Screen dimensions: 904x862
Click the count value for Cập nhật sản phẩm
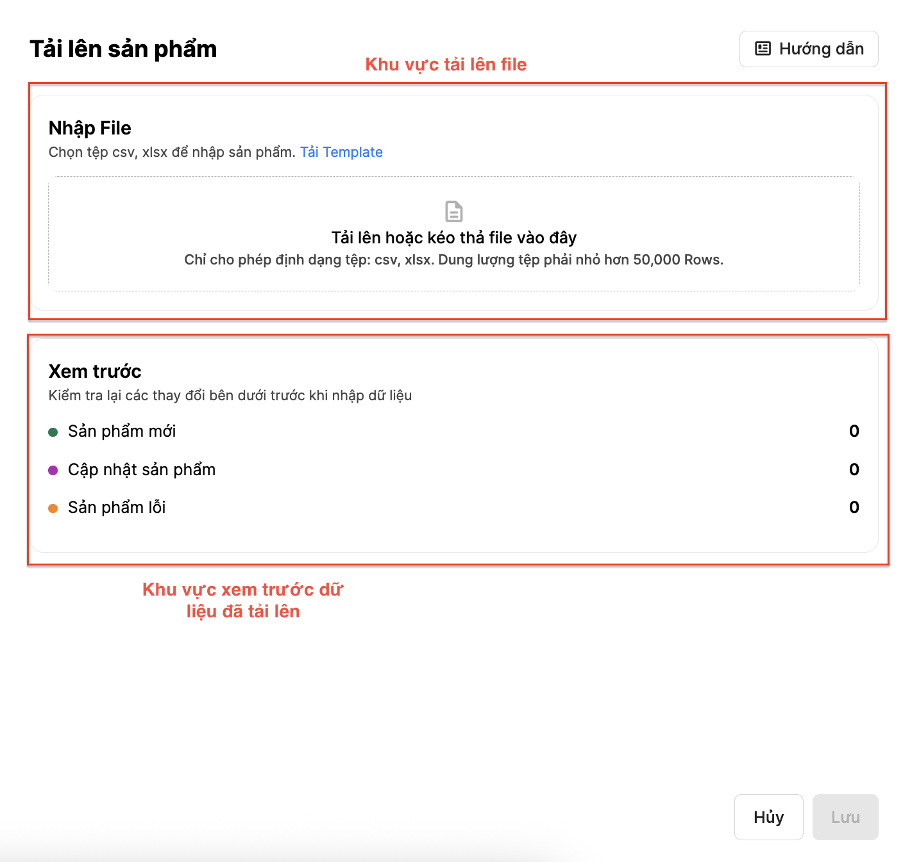pos(854,469)
